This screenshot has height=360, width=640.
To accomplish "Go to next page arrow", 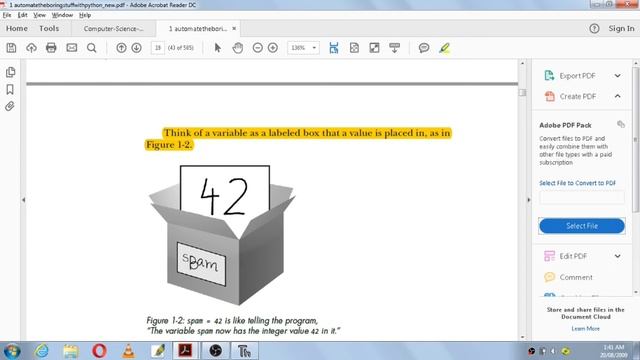I will coord(137,48).
